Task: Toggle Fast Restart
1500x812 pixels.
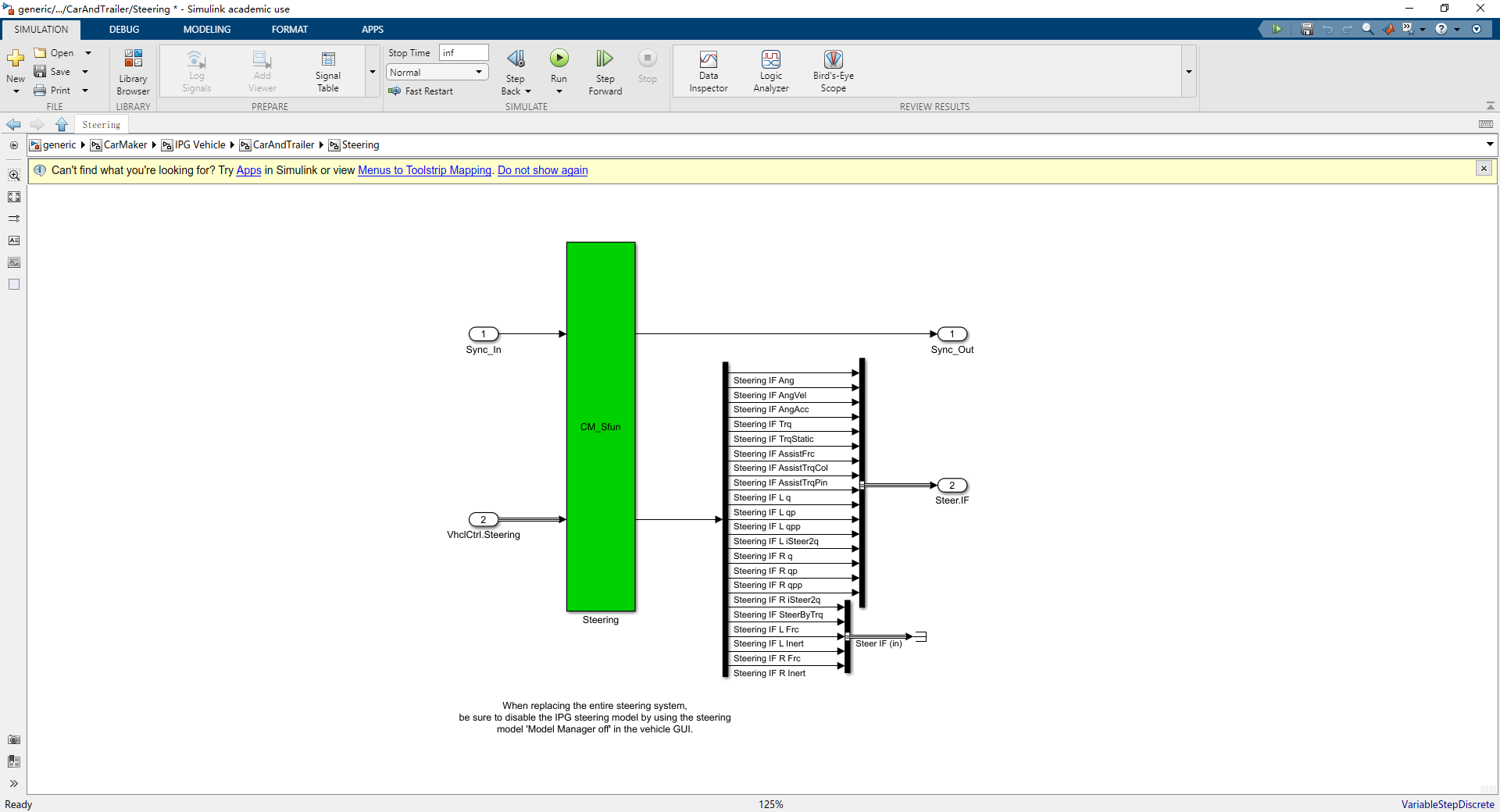Action: point(421,91)
